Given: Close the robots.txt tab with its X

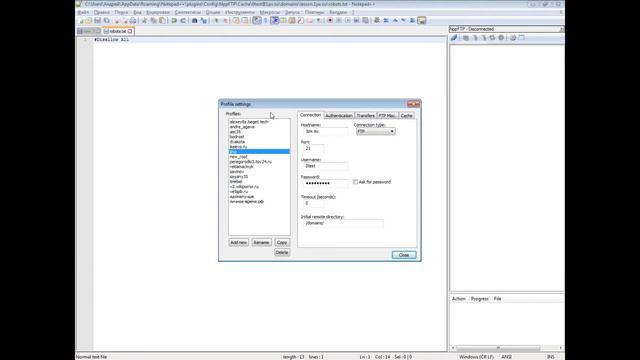Looking at the screenshot, I should (130, 31).
